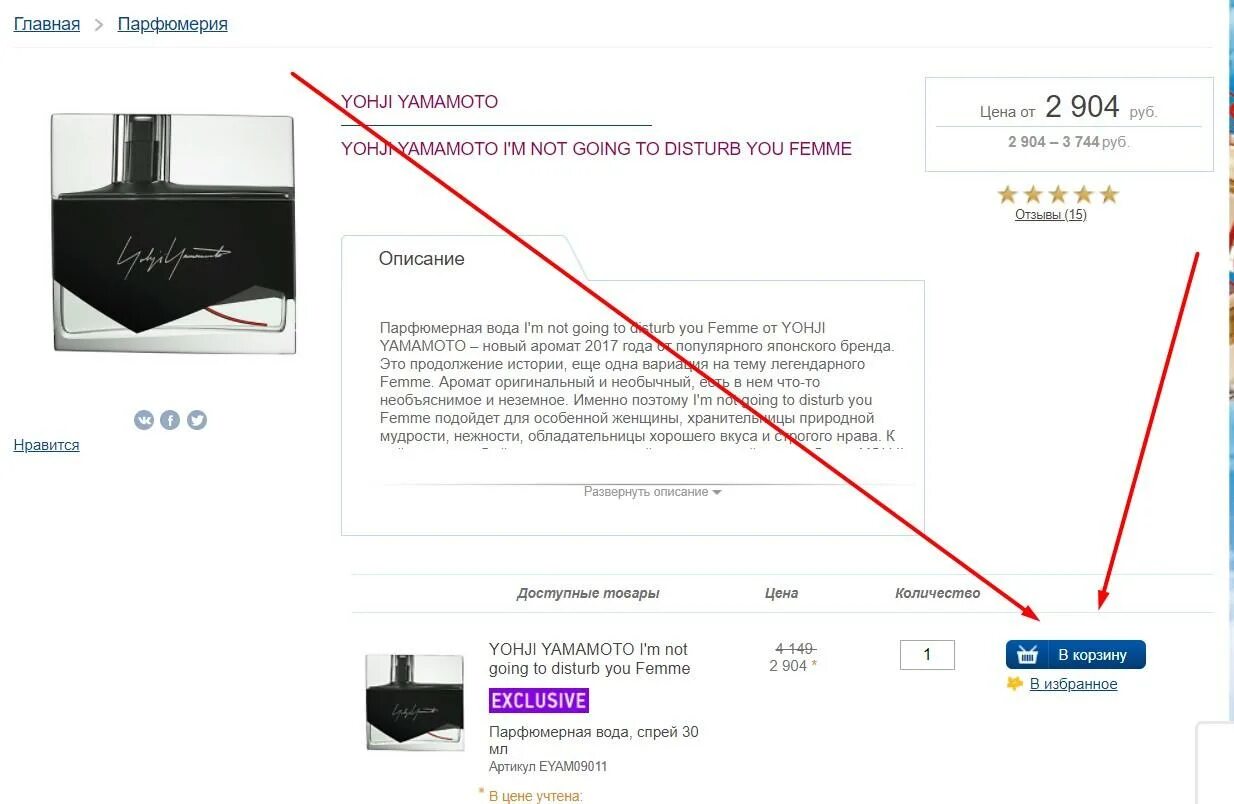Share product via VK icon

tap(144, 420)
